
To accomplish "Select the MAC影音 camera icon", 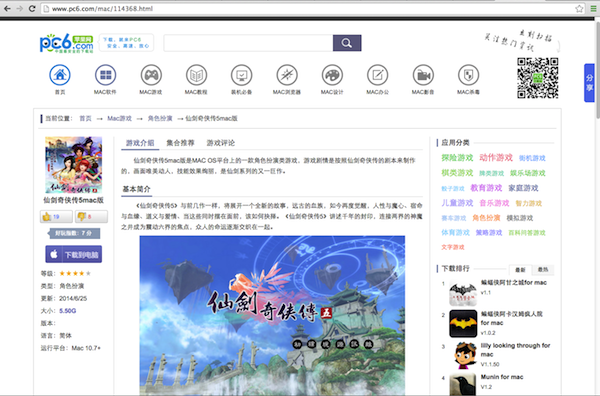I will click(x=423, y=75).
